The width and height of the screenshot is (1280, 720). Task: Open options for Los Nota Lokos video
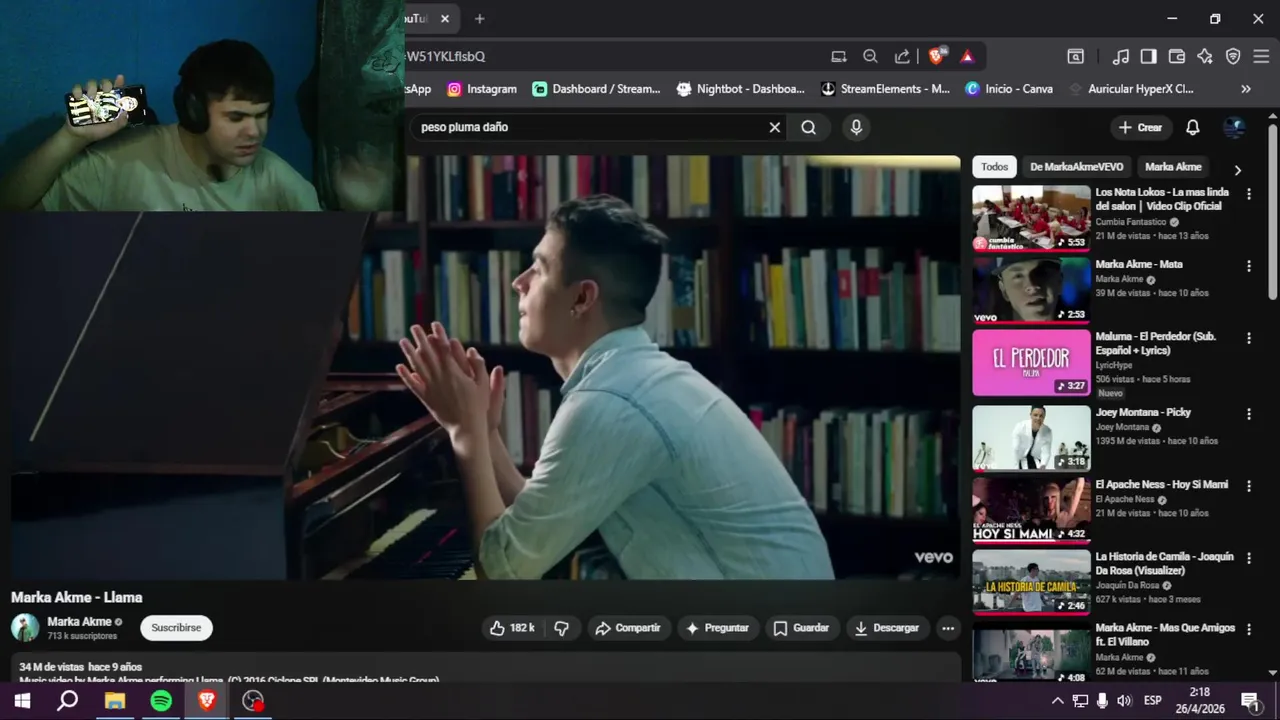point(1248,194)
